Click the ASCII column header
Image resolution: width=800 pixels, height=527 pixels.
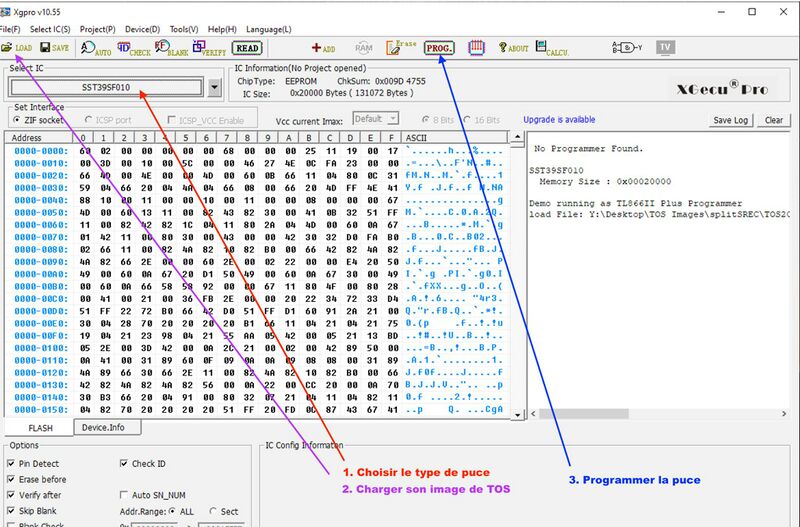(454, 138)
